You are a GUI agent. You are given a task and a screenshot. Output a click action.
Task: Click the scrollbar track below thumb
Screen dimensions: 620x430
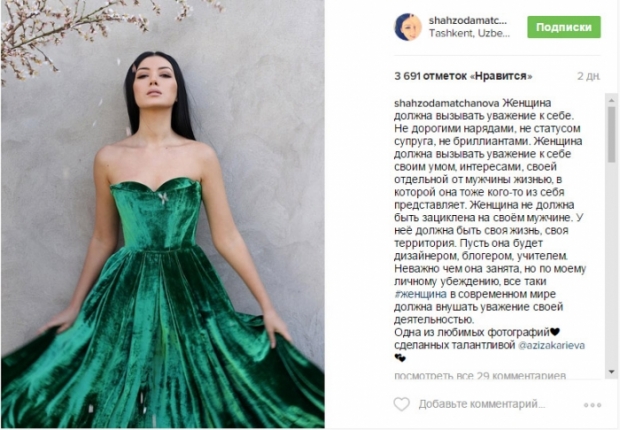tap(612, 264)
